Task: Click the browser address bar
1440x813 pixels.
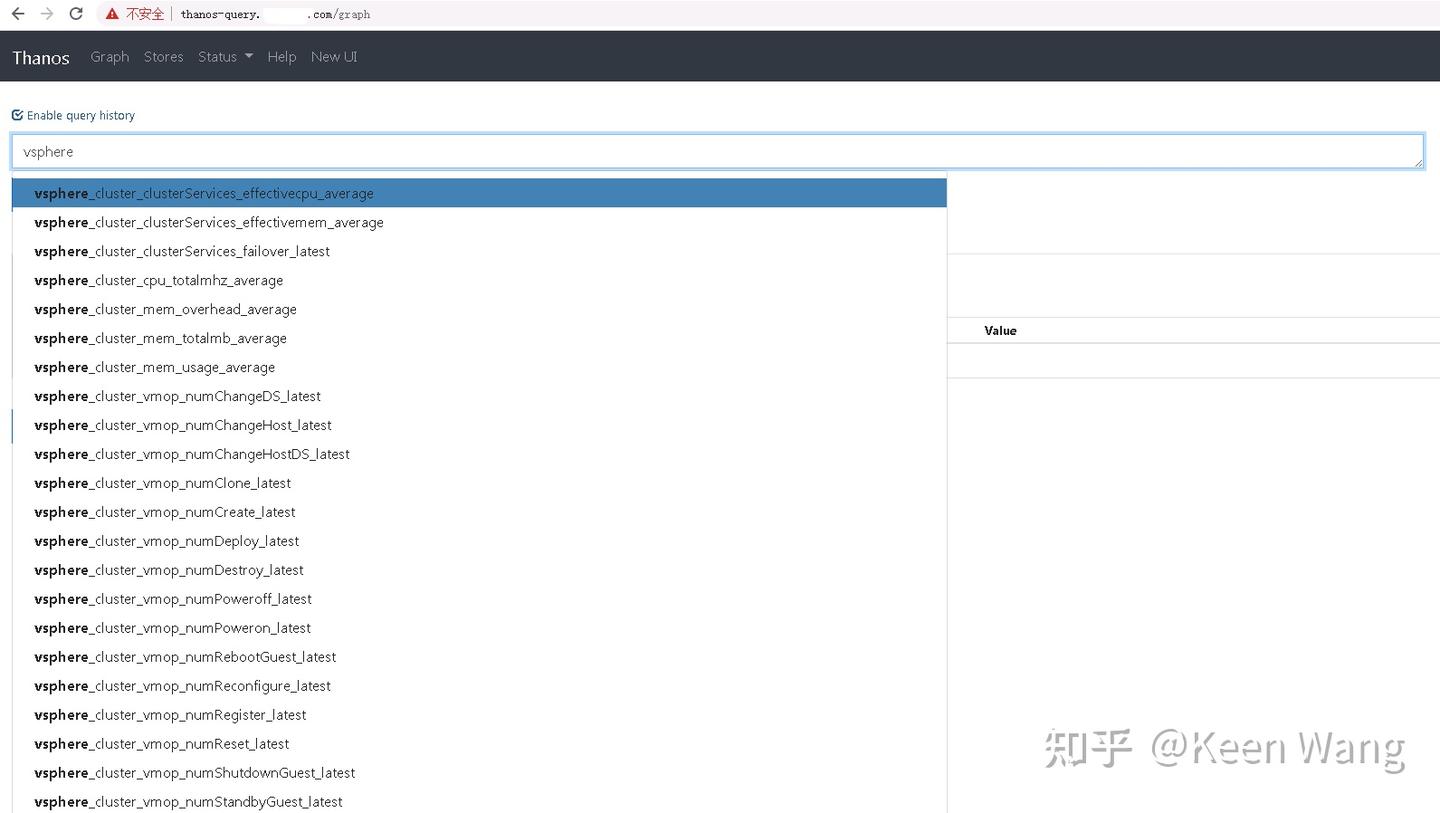Action: [x=300, y=14]
